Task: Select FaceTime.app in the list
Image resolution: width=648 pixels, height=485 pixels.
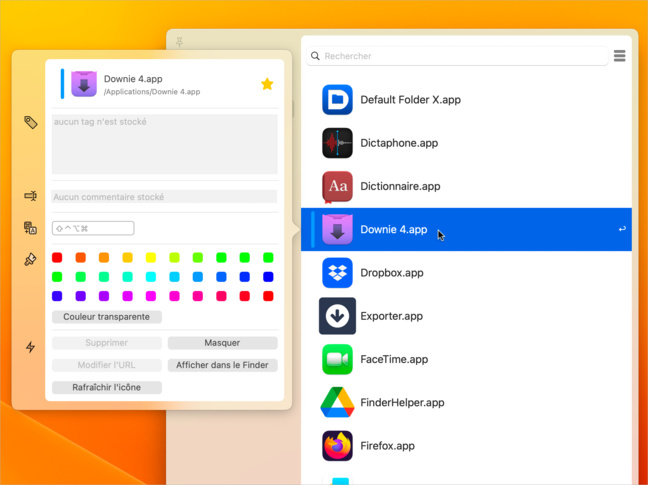Action: pos(466,359)
